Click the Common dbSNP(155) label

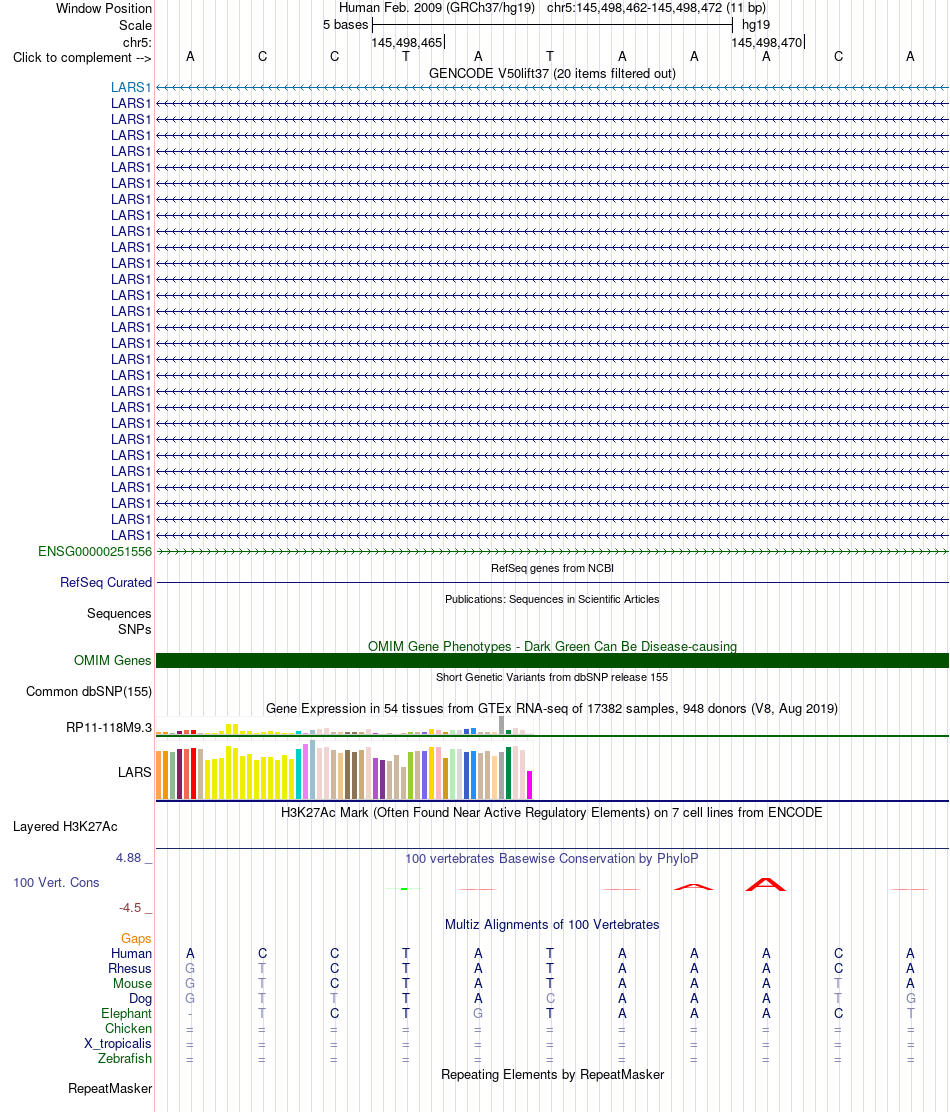pos(89,691)
